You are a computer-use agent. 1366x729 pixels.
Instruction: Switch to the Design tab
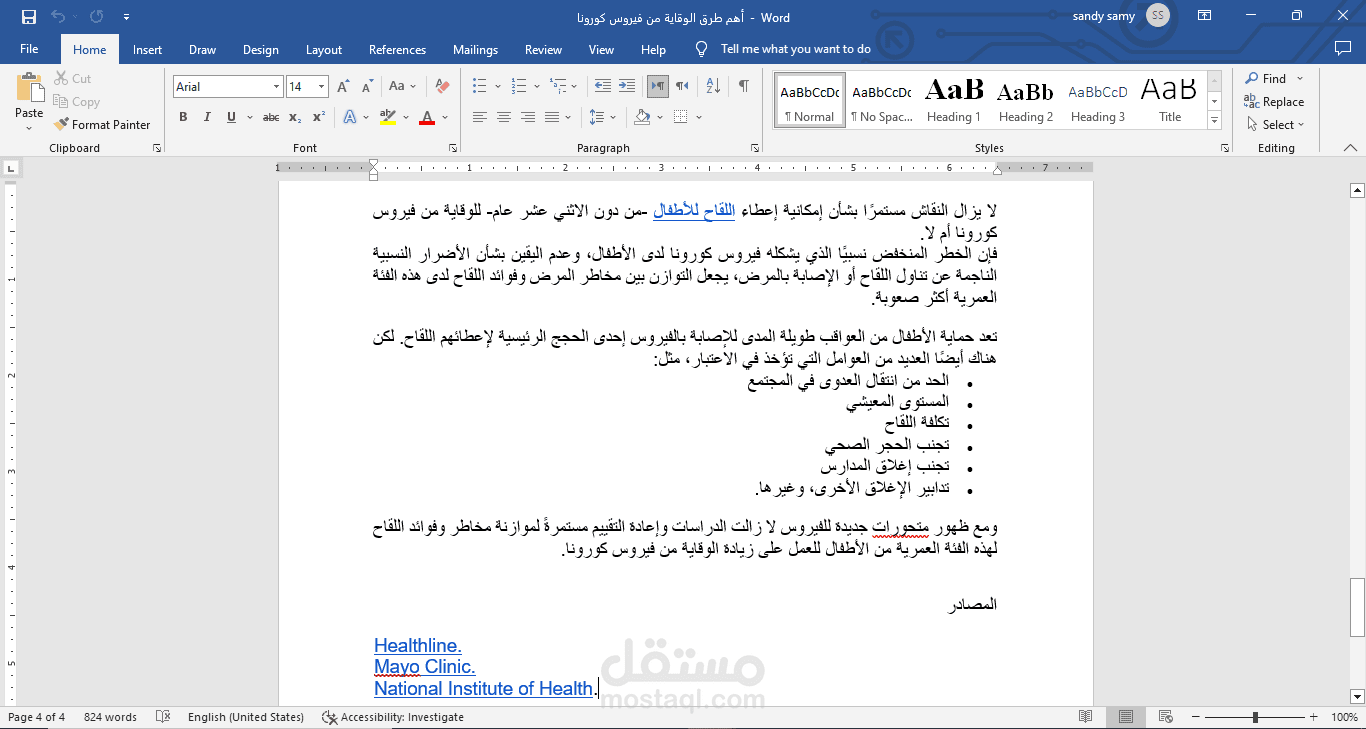[x=261, y=49]
